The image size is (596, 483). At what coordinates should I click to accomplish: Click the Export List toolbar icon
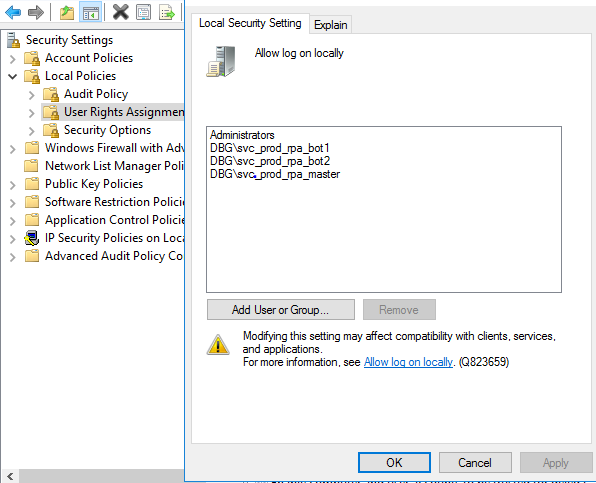167,12
